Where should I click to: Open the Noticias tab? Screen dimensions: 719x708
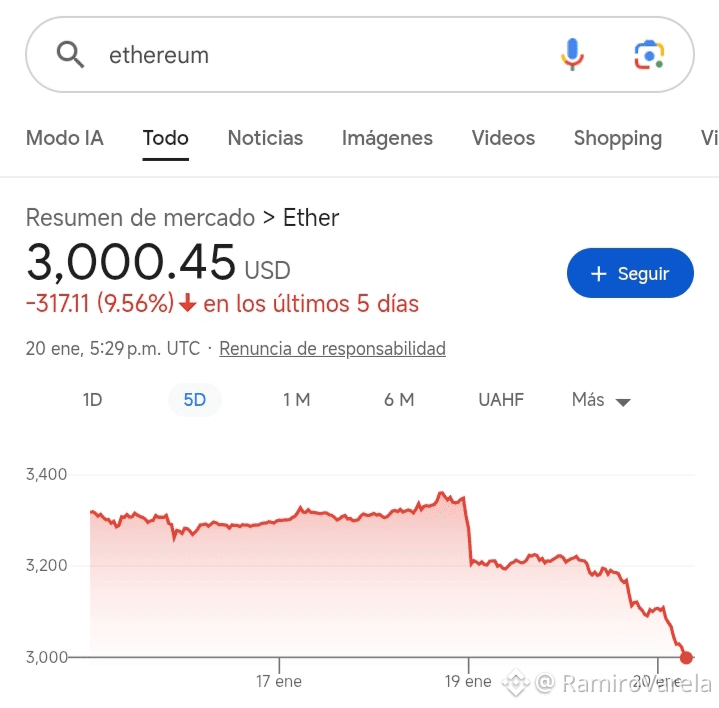click(265, 138)
